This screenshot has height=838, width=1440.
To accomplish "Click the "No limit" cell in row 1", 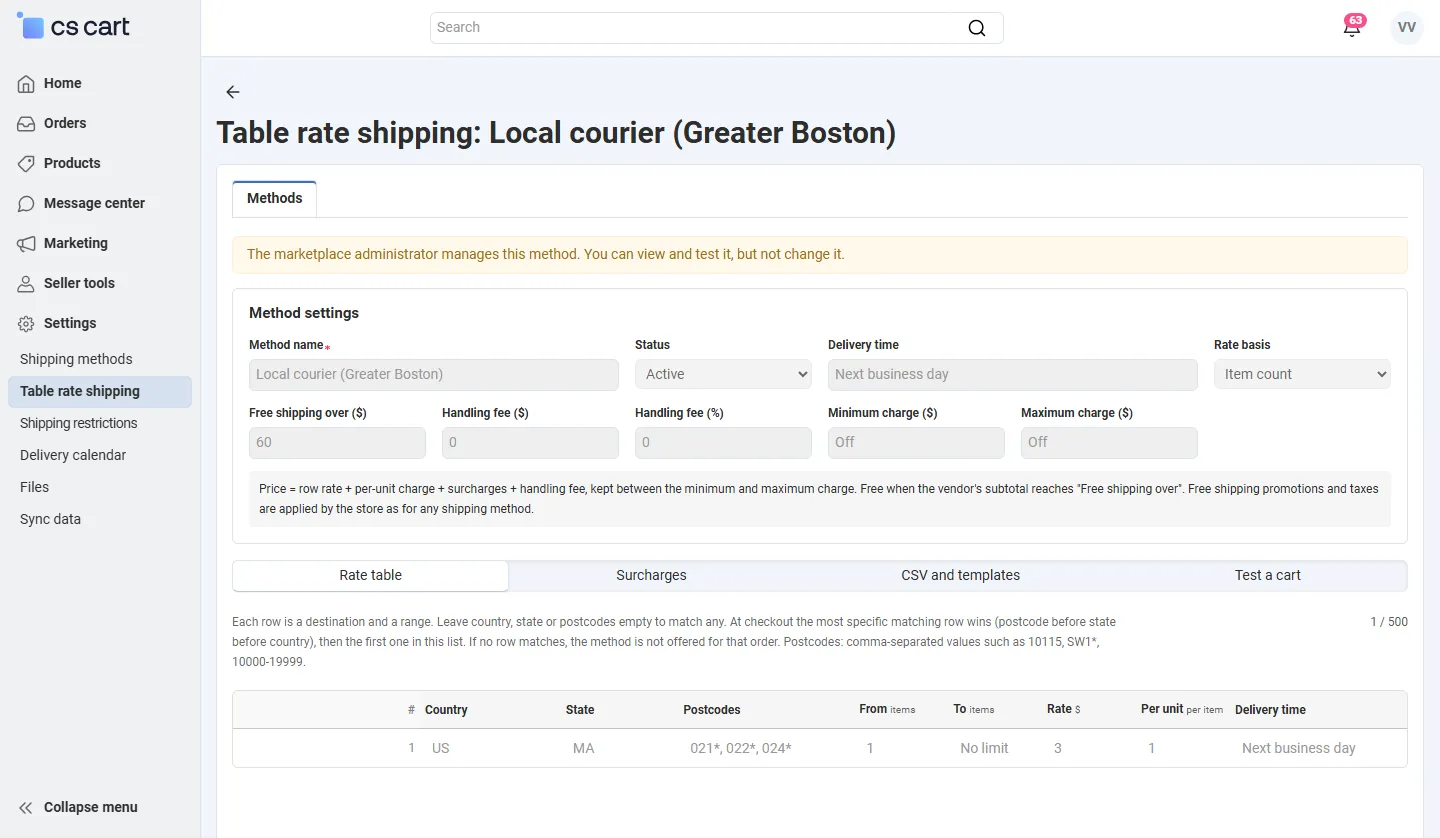I will (x=984, y=748).
